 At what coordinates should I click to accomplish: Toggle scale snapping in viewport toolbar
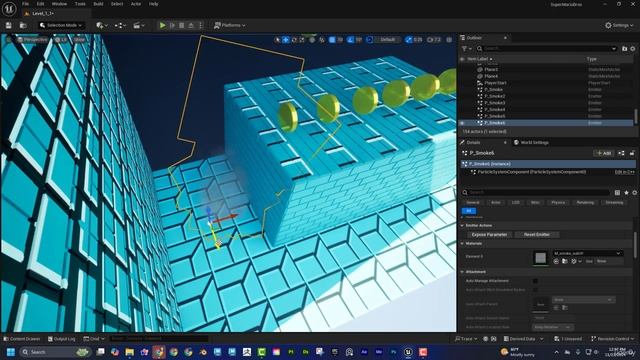(409, 40)
